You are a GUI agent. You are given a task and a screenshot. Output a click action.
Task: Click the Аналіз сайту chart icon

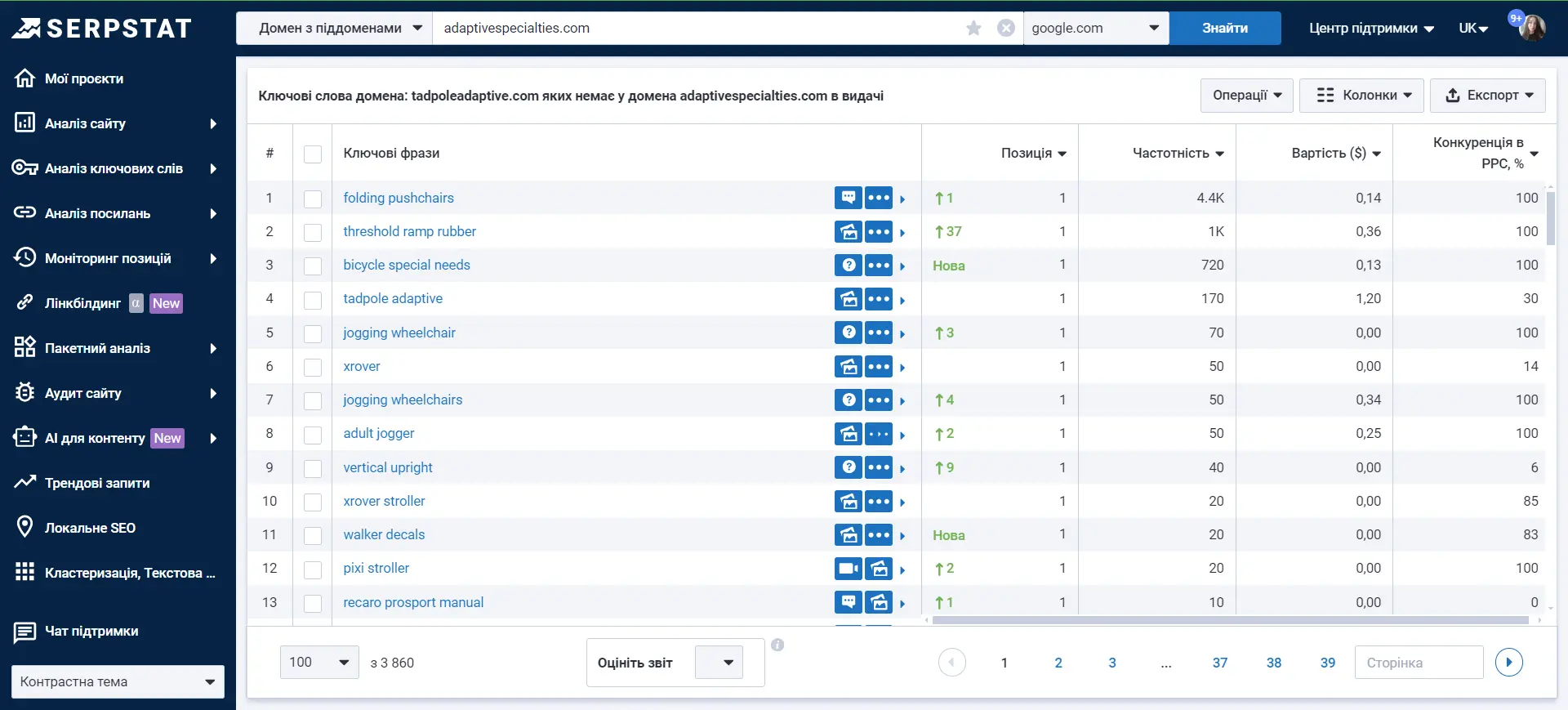coord(24,123)
